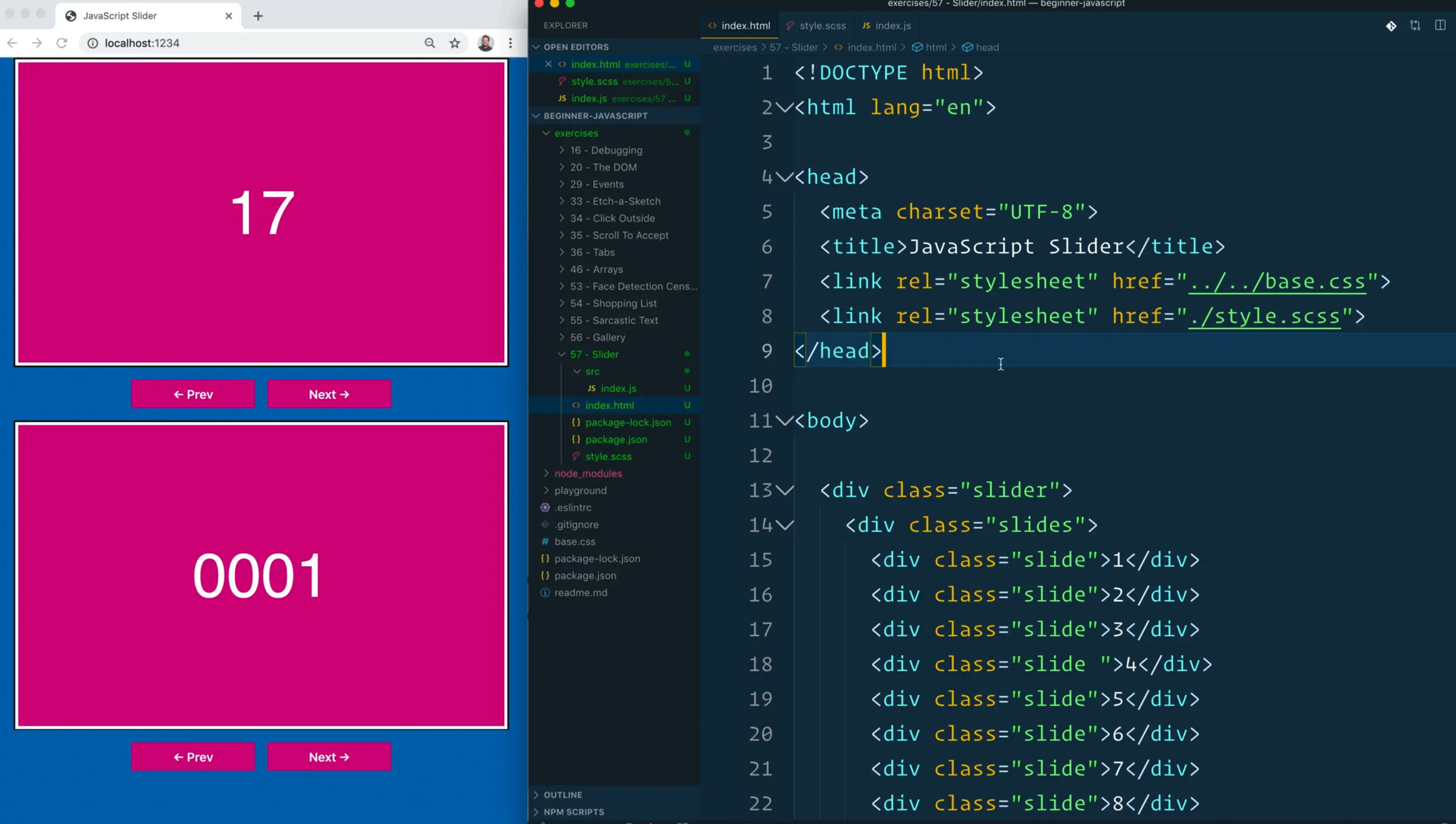1456x824 pixels.
Task: Collapse the head tag fold arrow
Action: point(784,177)
